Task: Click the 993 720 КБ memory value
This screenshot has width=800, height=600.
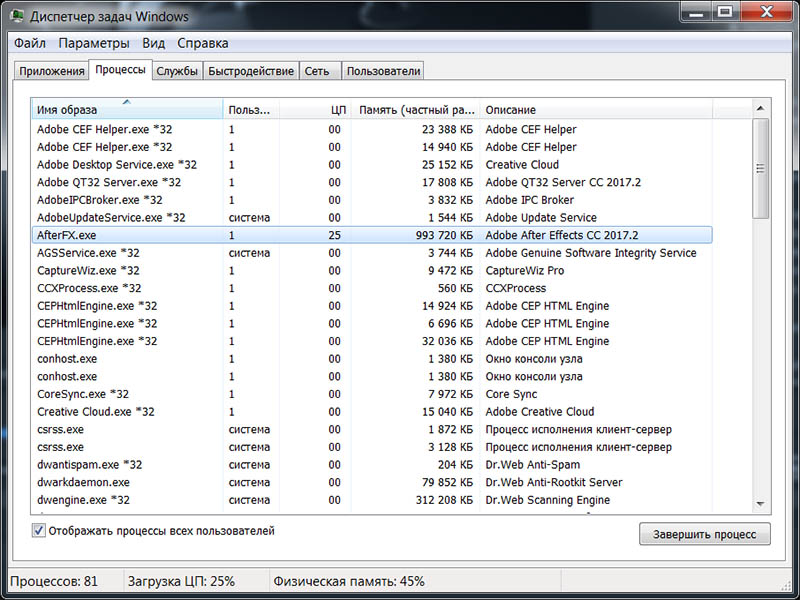Action: (x=444, y=235)
